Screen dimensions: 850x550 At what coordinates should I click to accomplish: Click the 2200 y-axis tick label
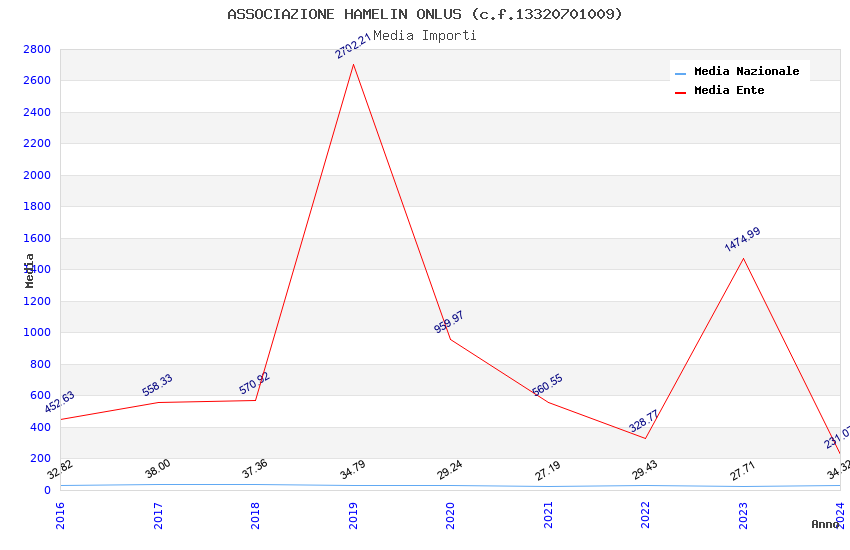coord(37,144)
